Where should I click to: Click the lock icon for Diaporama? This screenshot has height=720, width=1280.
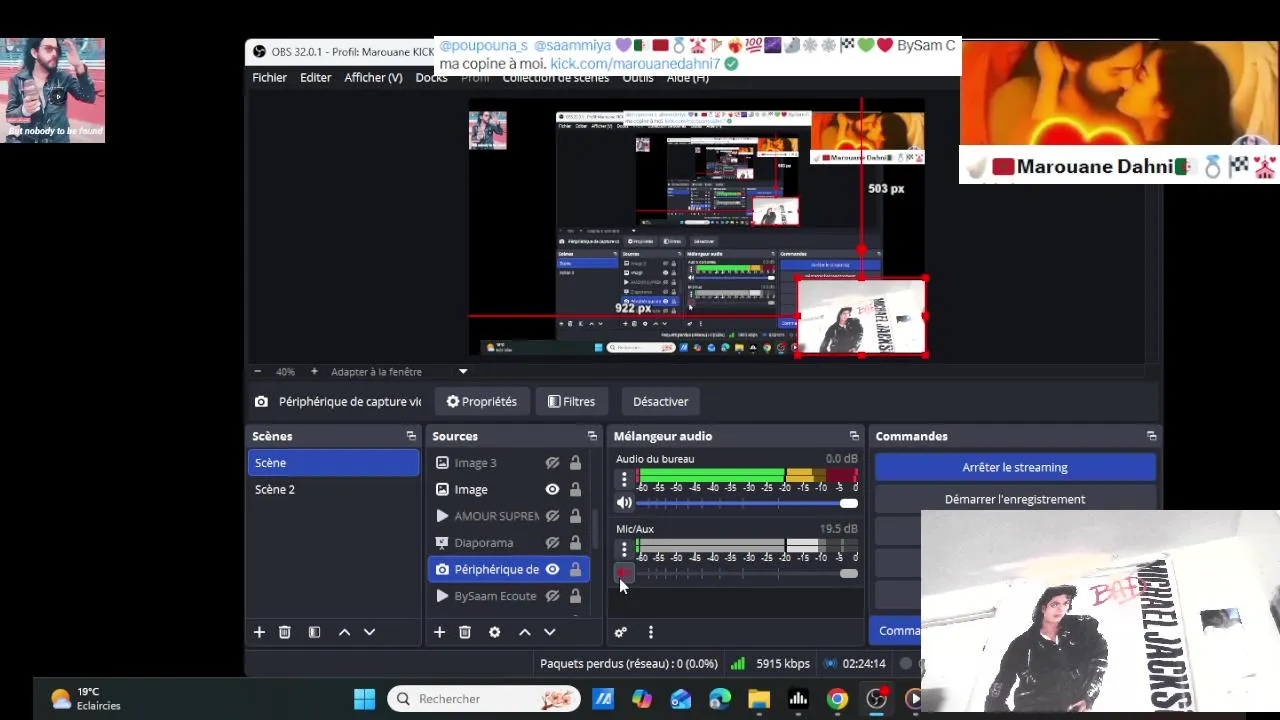point(575,543)
